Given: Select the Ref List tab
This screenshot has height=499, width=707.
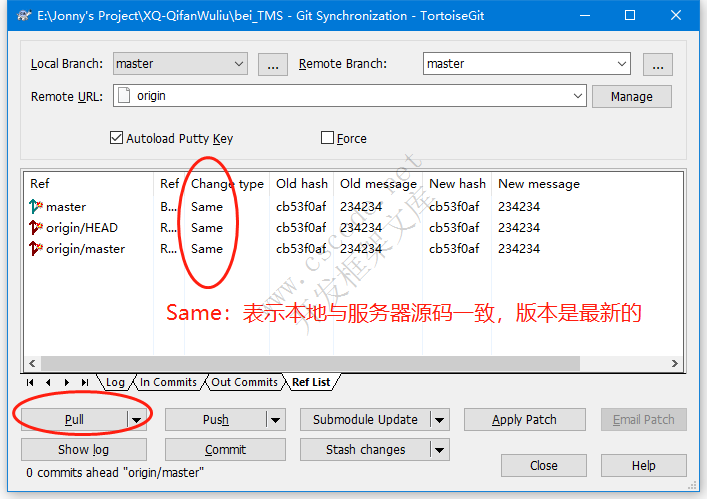Looking at the screenshot, I should point(311,382).
